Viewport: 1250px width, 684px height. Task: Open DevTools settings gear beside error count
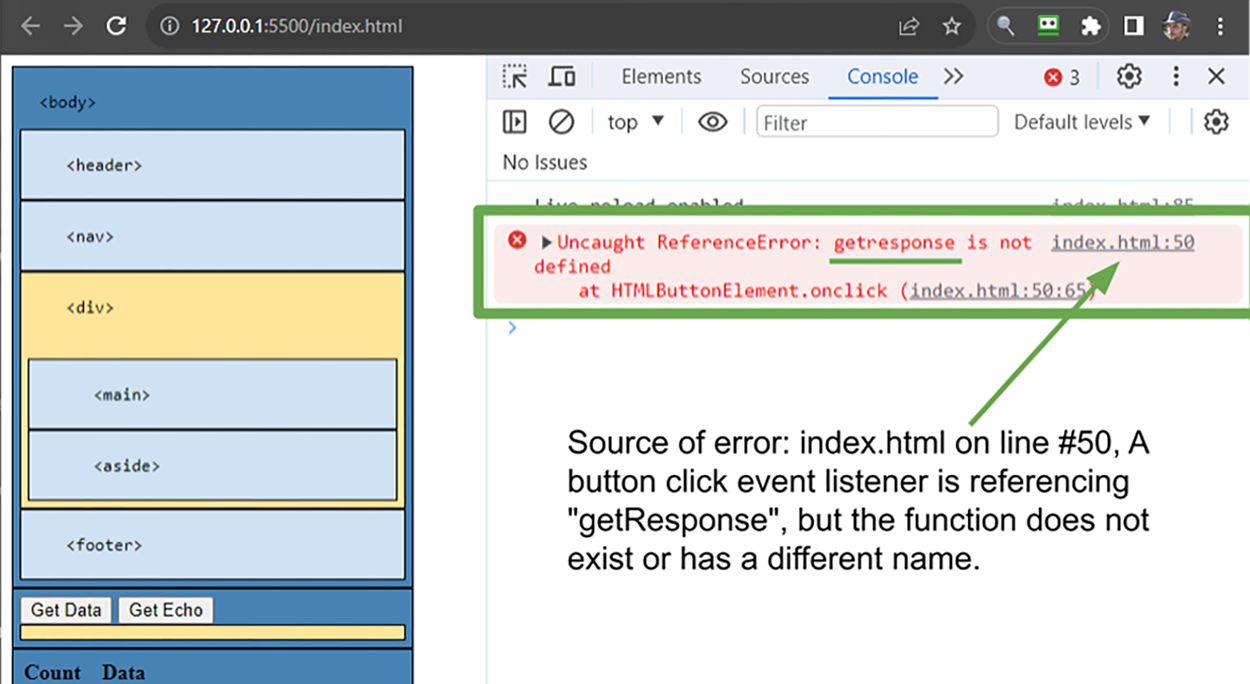pos(1129,77)
